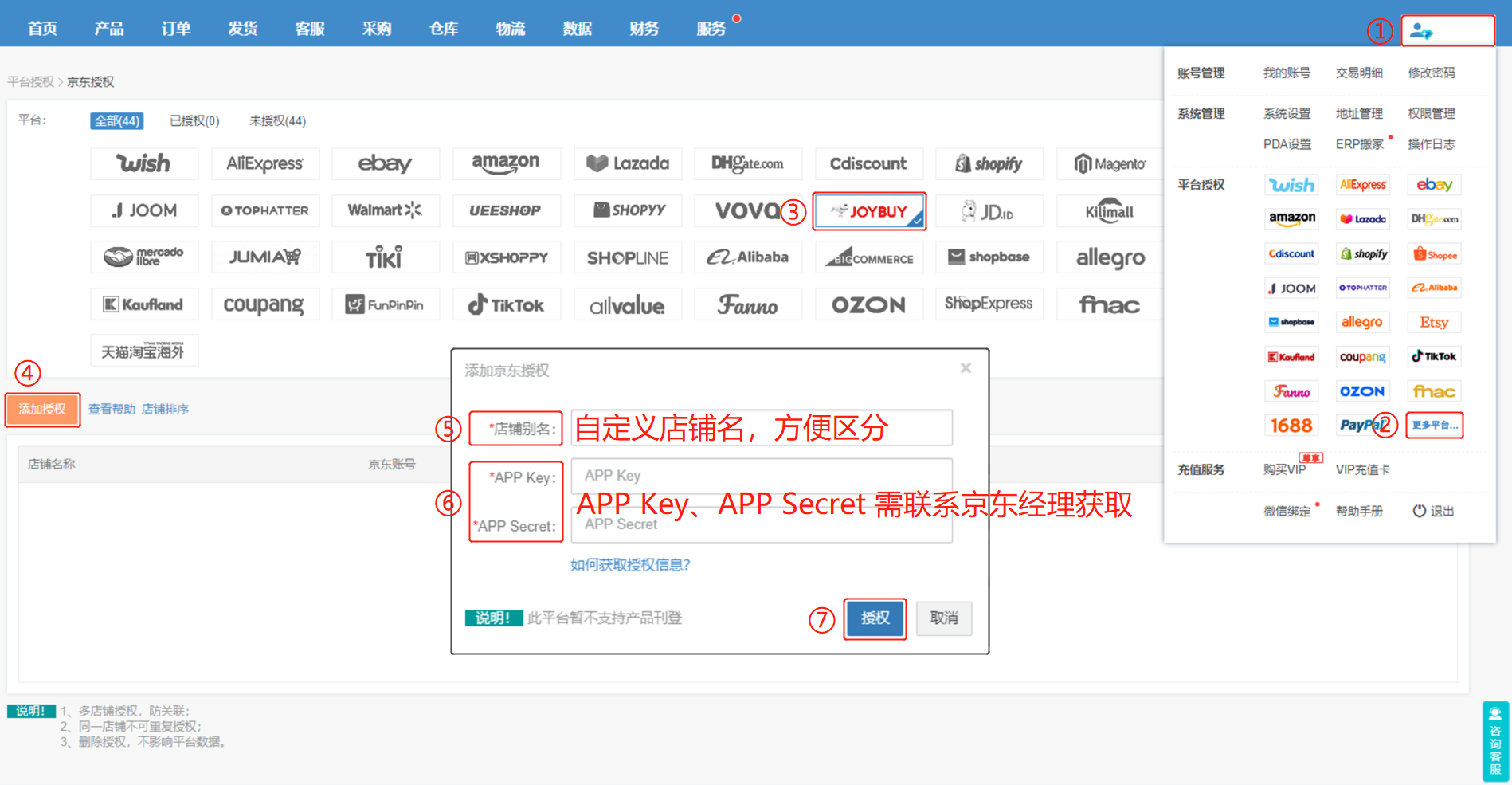This screenshot has height=785, width=1512.
Task: Click the 添加授权 button
Action: (43, 410)
